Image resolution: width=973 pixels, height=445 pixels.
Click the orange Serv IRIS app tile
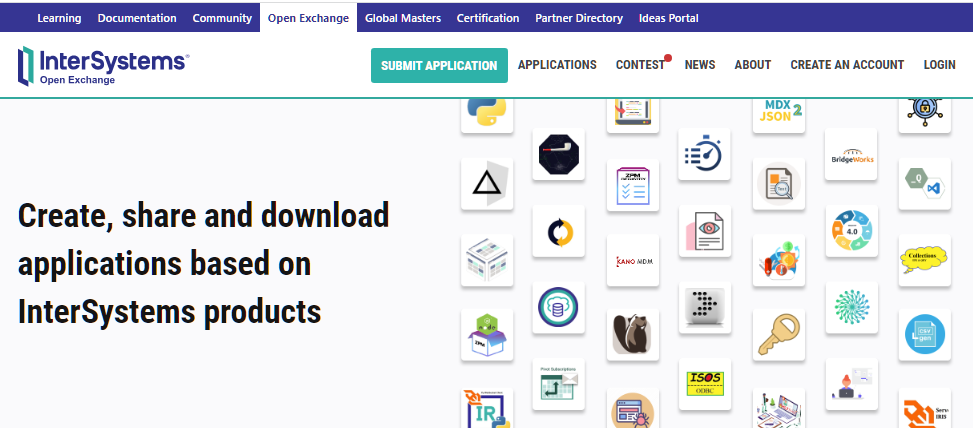(x=925, y=408)
